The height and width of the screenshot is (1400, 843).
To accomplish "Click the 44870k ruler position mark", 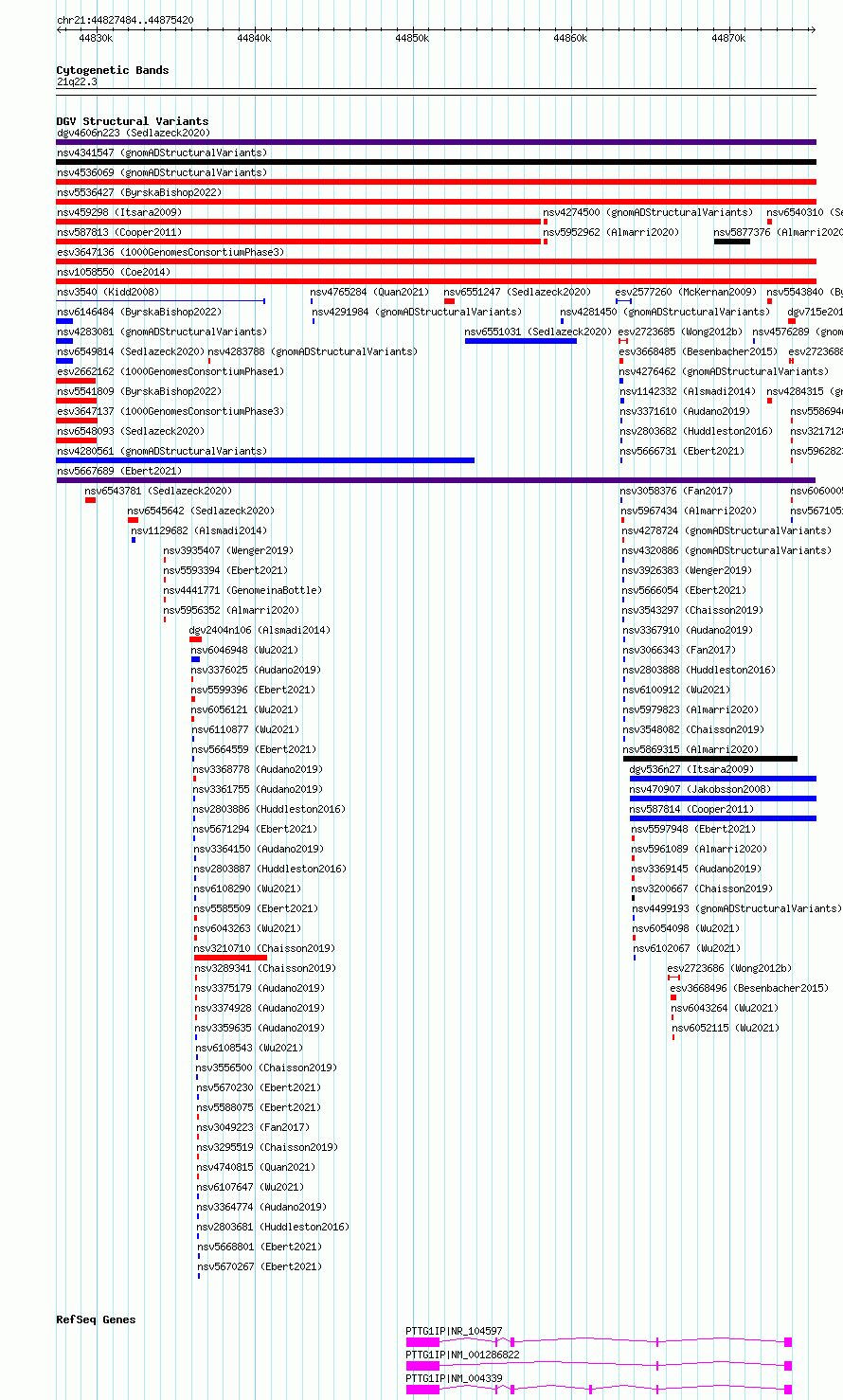I will click(x=728, y=38).
